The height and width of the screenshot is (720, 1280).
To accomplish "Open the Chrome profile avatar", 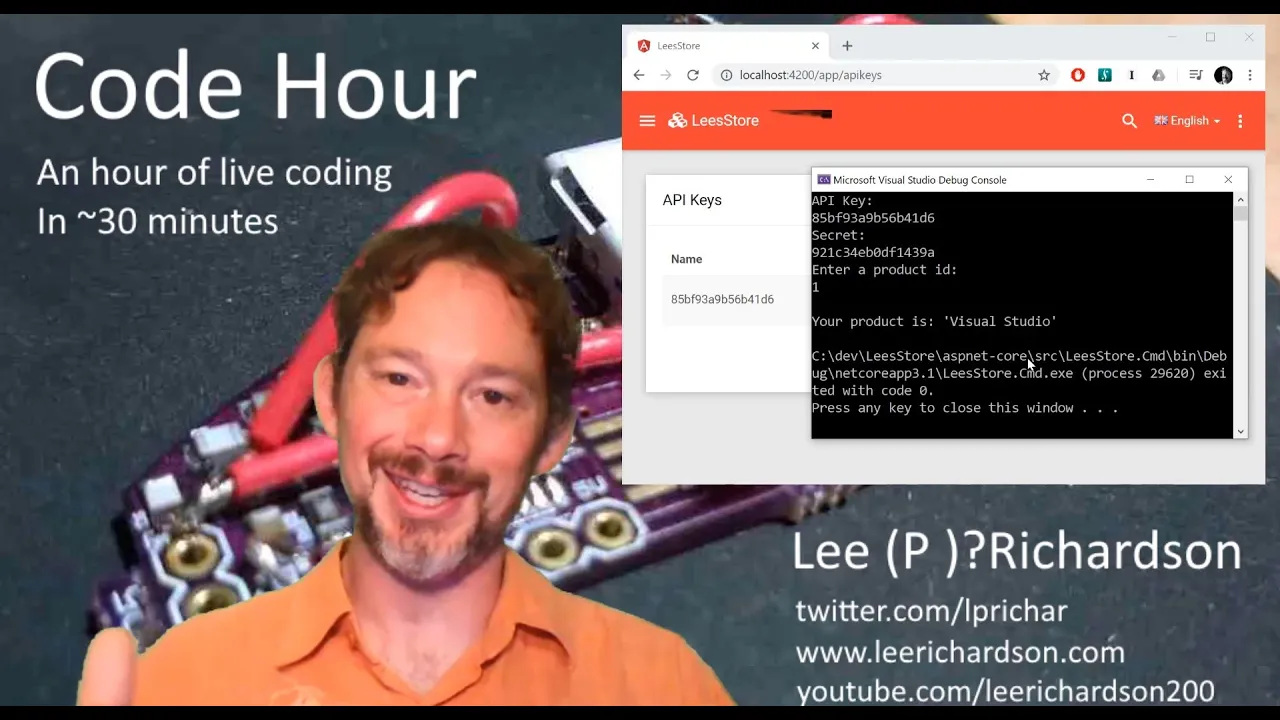I will point(1223,75).
